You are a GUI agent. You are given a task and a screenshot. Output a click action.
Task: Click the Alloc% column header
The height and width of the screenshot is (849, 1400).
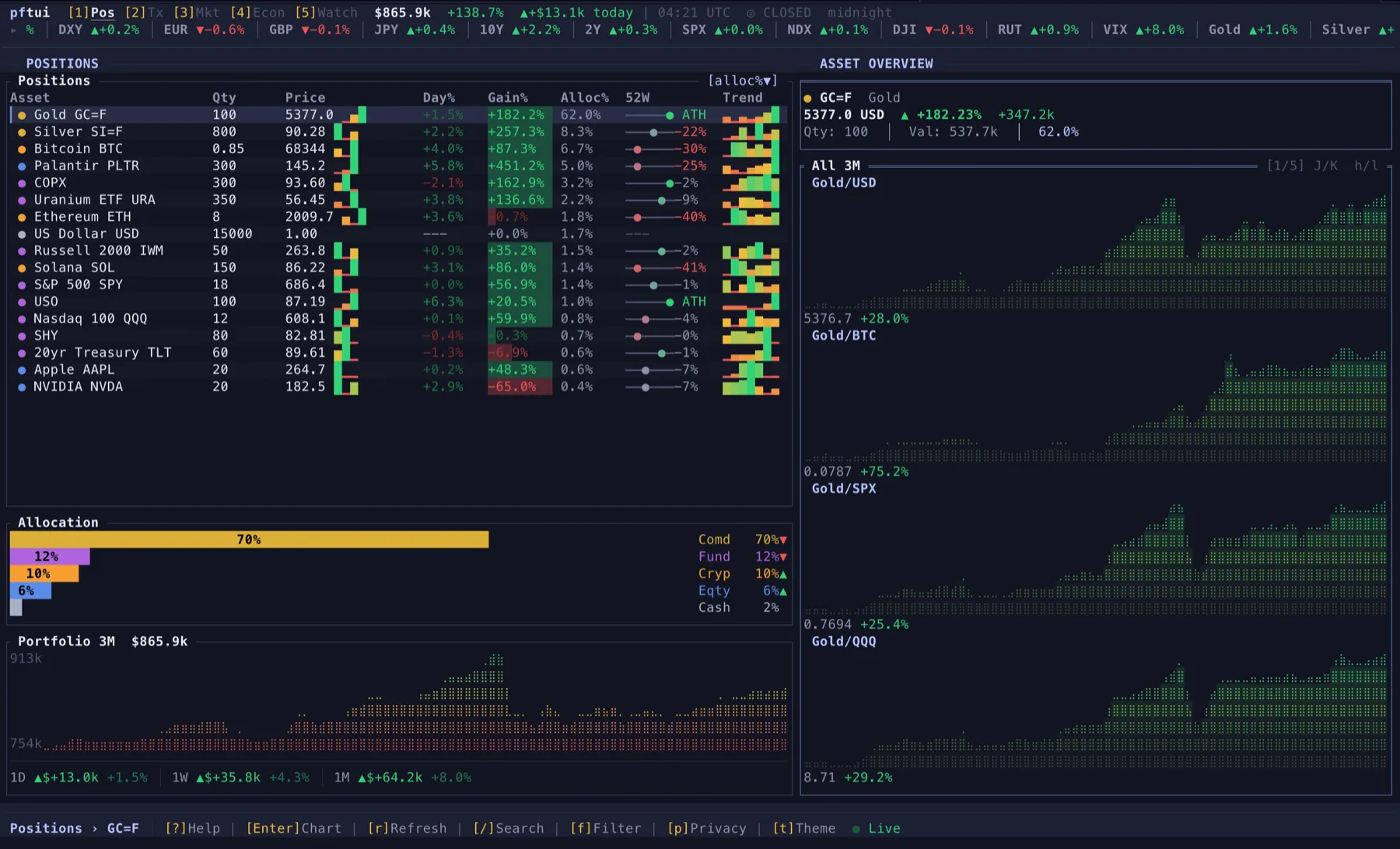pos(585,98)
